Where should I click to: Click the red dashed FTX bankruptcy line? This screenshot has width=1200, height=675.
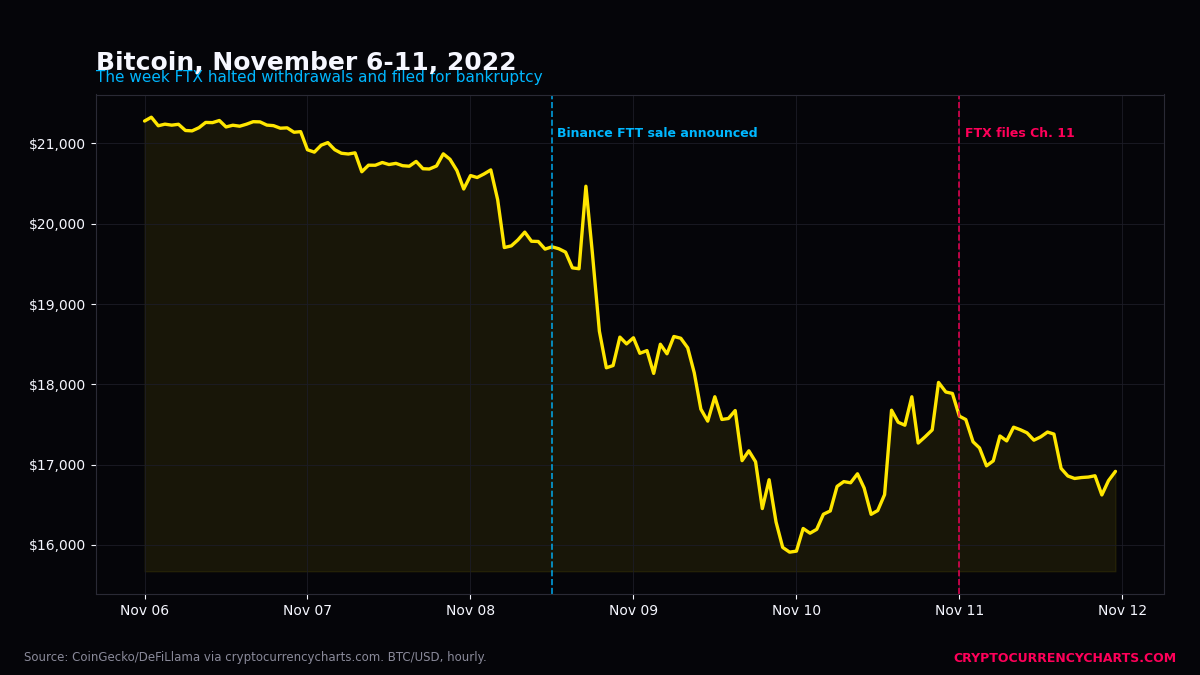point(959,345)
